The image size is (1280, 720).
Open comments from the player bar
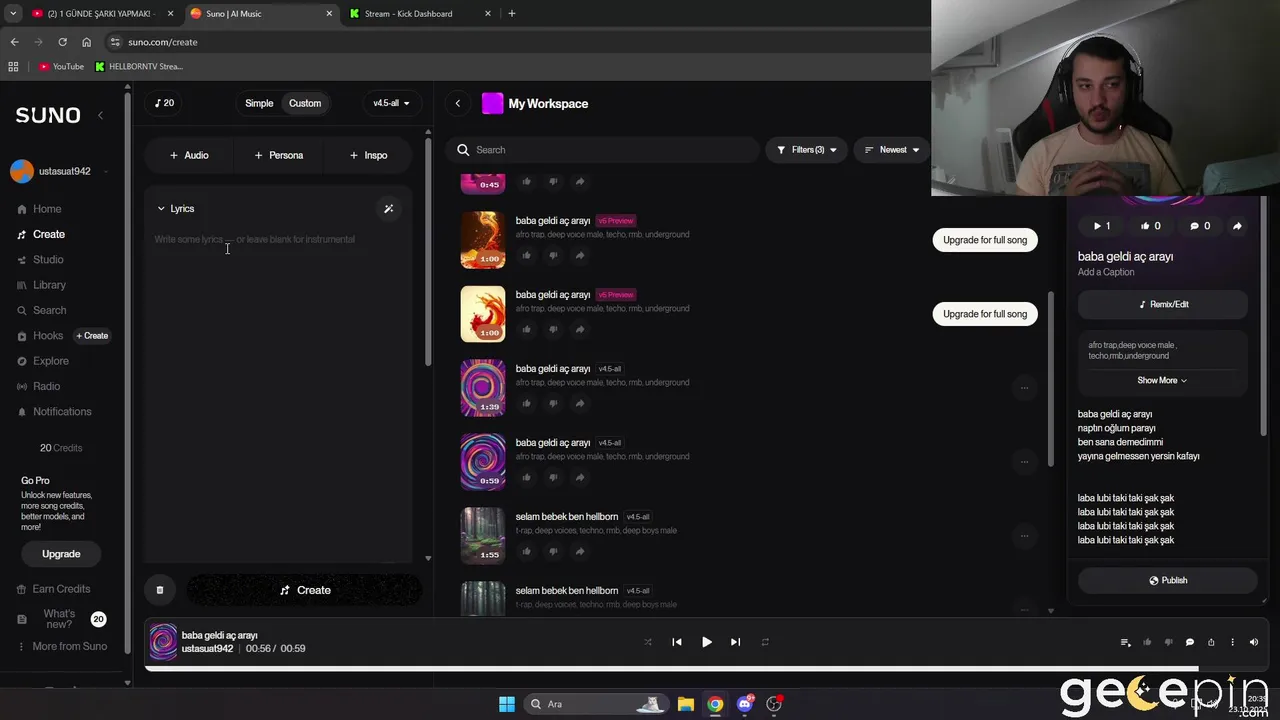point(1189,642)
